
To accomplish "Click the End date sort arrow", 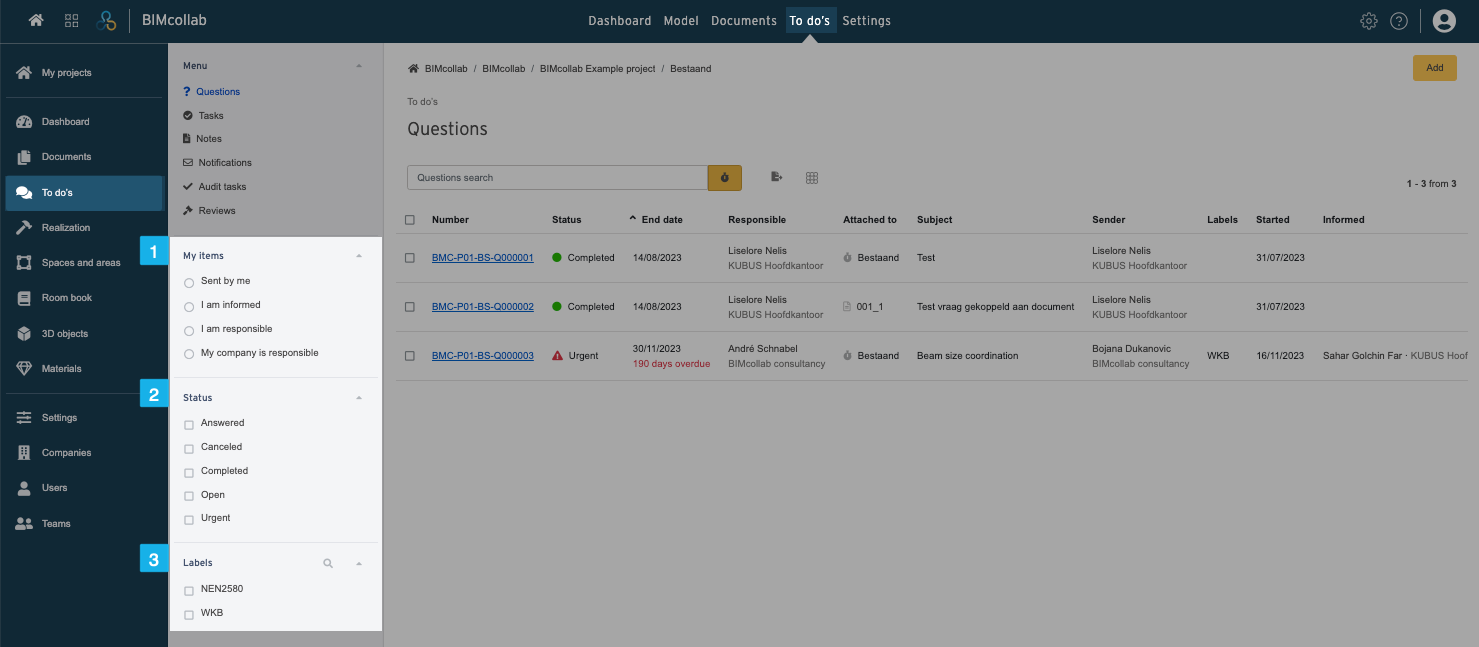I will point(632,219).
